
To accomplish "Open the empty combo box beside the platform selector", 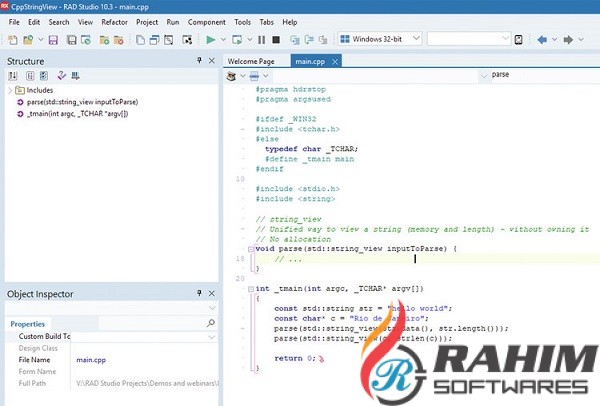I will click(x=505, y=39).
